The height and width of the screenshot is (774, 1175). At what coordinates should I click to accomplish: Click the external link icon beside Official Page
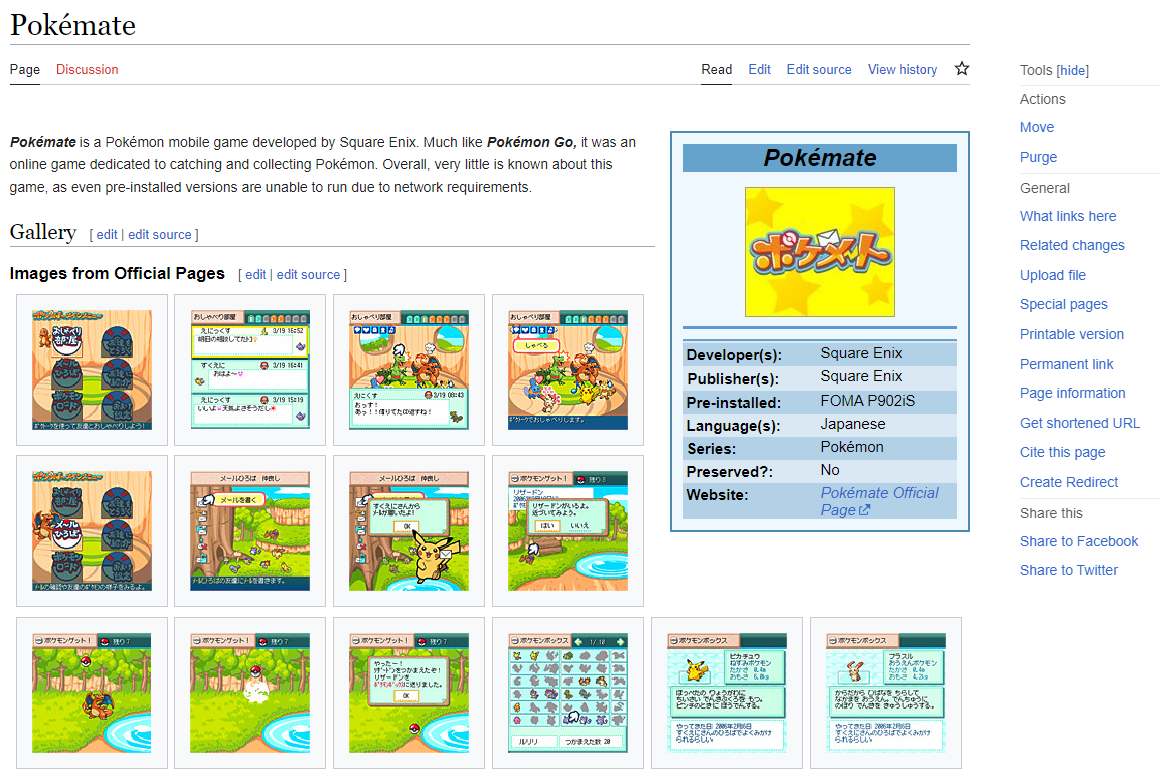[864, 510]
